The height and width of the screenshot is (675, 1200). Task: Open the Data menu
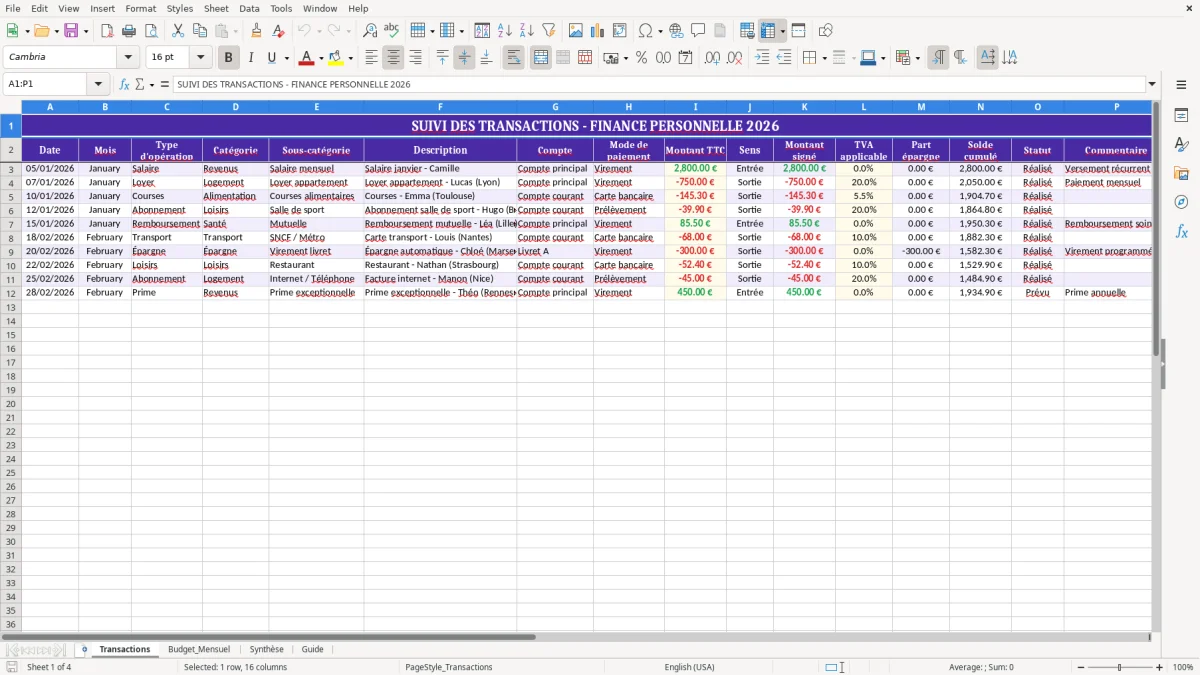coord(249,8)
